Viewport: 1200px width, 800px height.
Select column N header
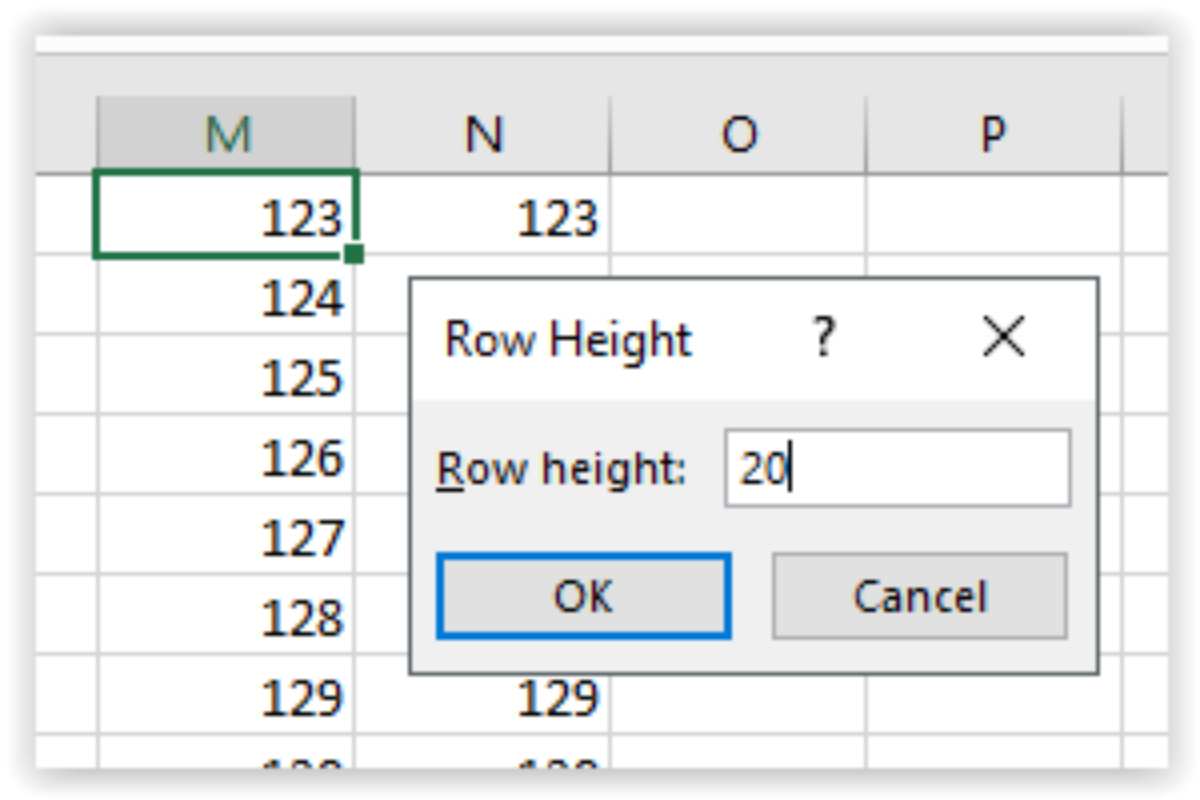tap(483, 134)
